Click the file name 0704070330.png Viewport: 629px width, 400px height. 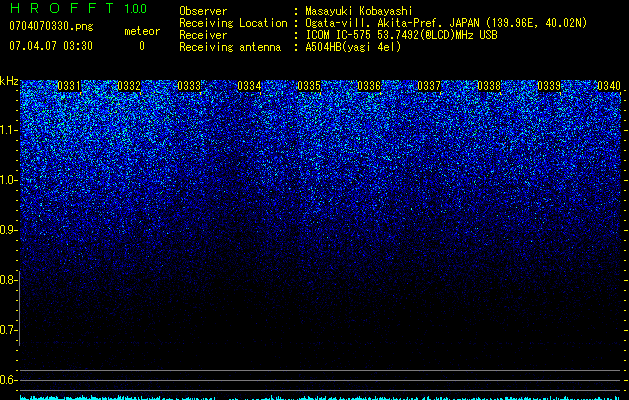click(x=51, y=26)
